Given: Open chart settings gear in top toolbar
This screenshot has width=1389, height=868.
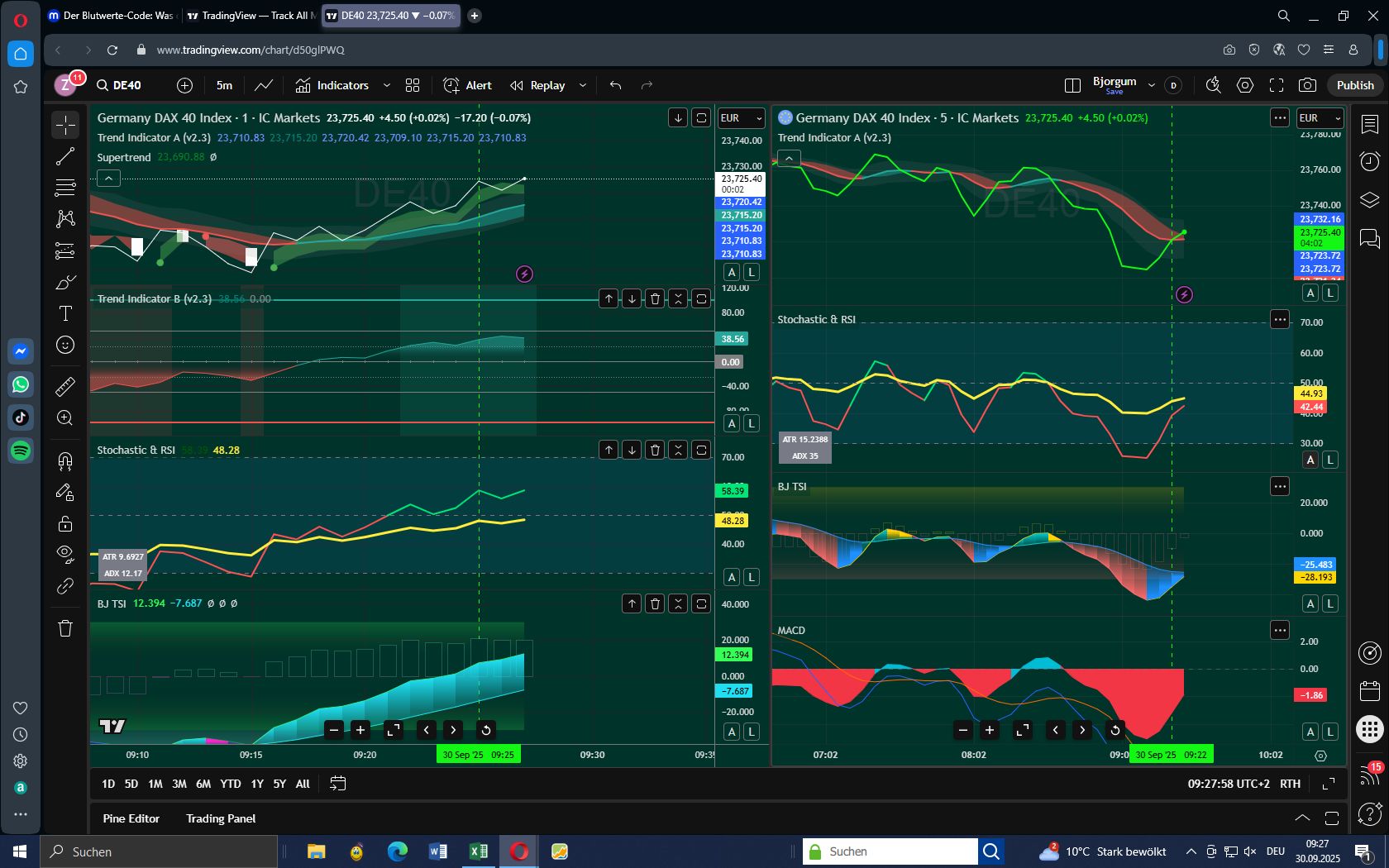Looking at the screenshot, I should tap(1245, 85).
